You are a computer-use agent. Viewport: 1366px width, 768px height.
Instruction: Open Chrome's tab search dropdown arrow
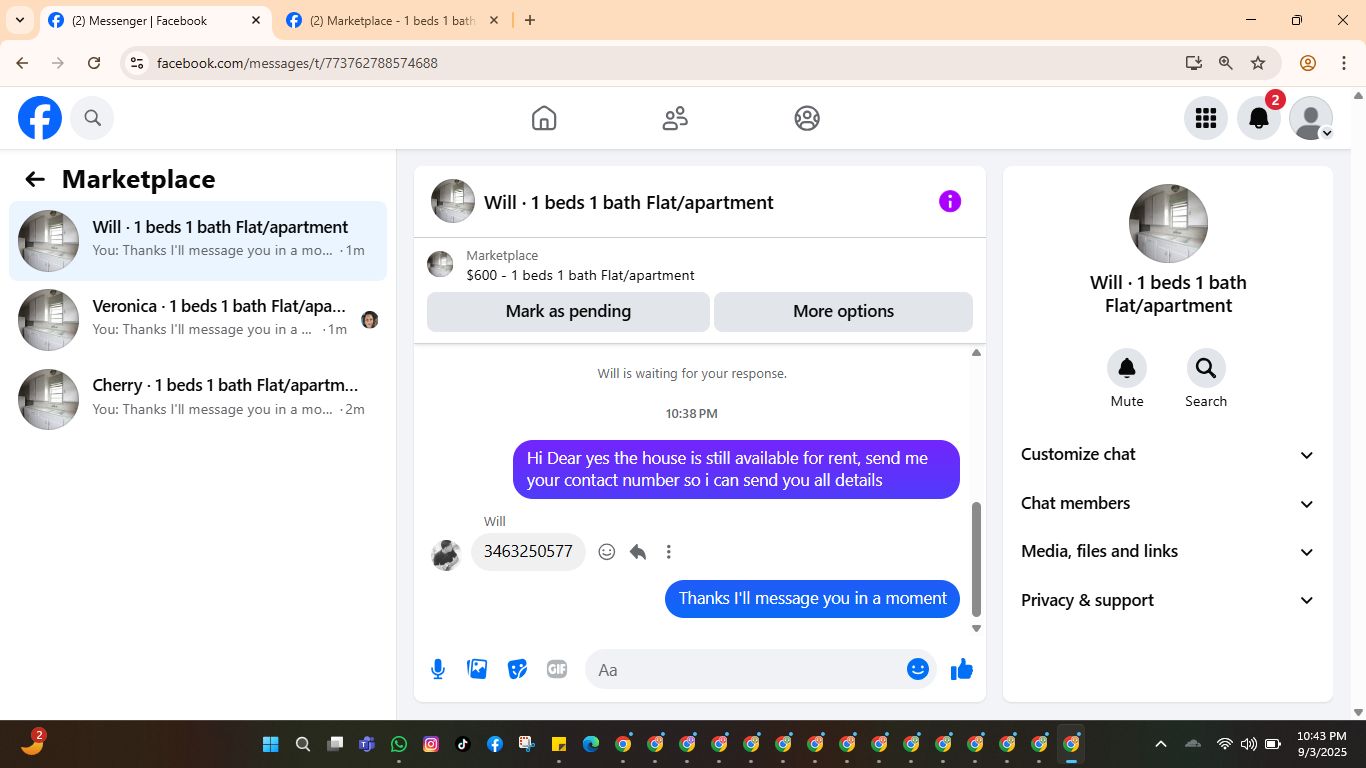point(20,20)
